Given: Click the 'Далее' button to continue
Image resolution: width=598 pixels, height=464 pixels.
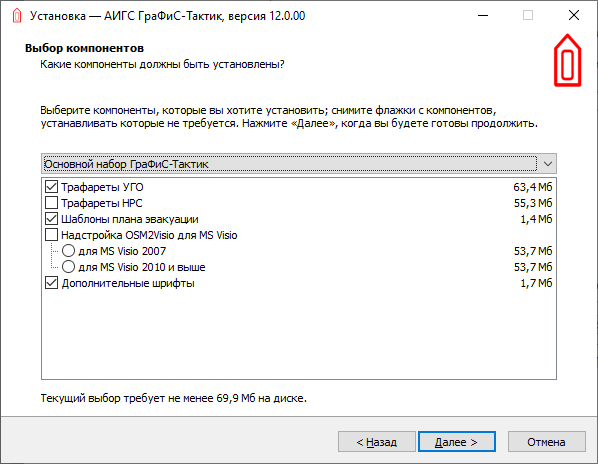Looking at the screenshot, I should (x=457, y=442).
